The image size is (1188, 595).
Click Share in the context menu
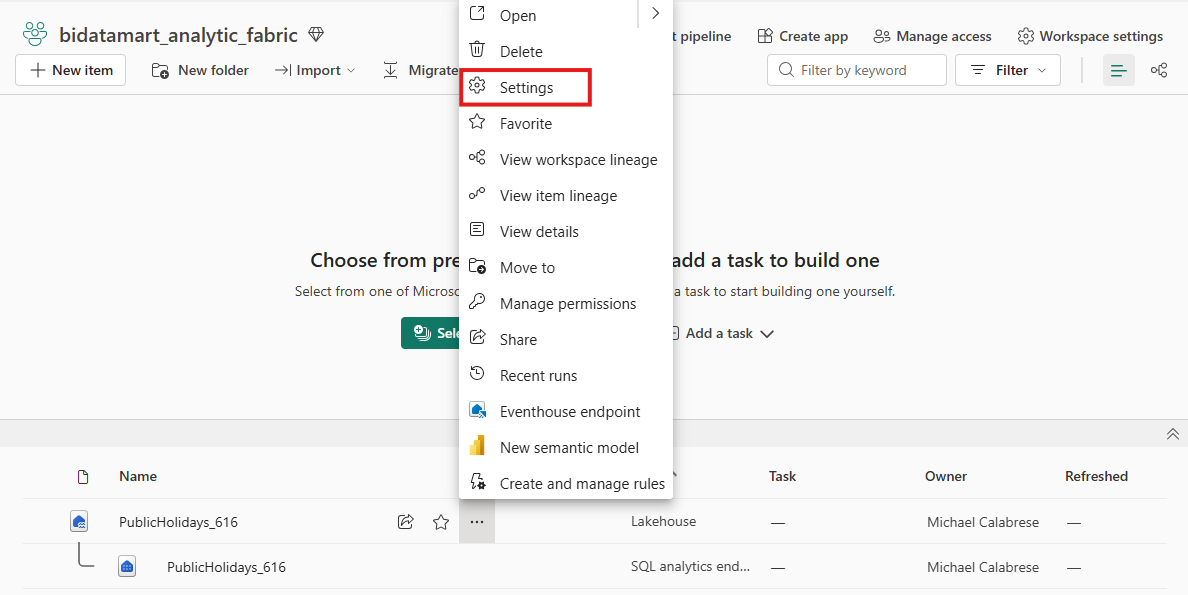click(x=565, y=340)
